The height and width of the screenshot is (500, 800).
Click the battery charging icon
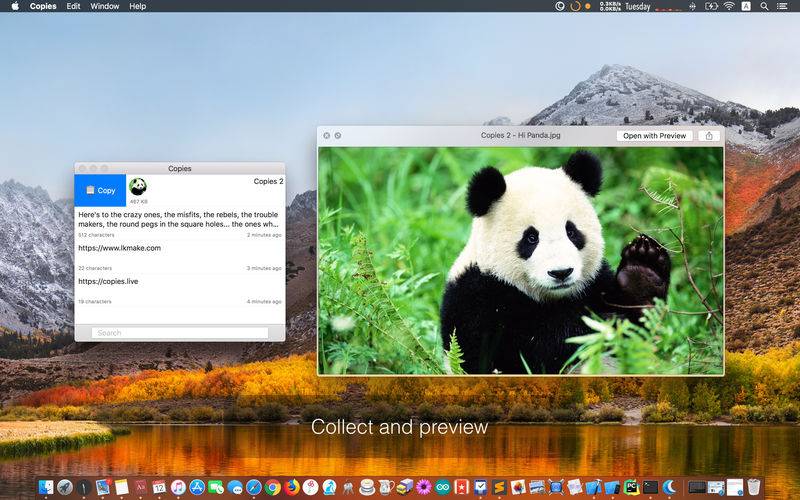[711, 6]
